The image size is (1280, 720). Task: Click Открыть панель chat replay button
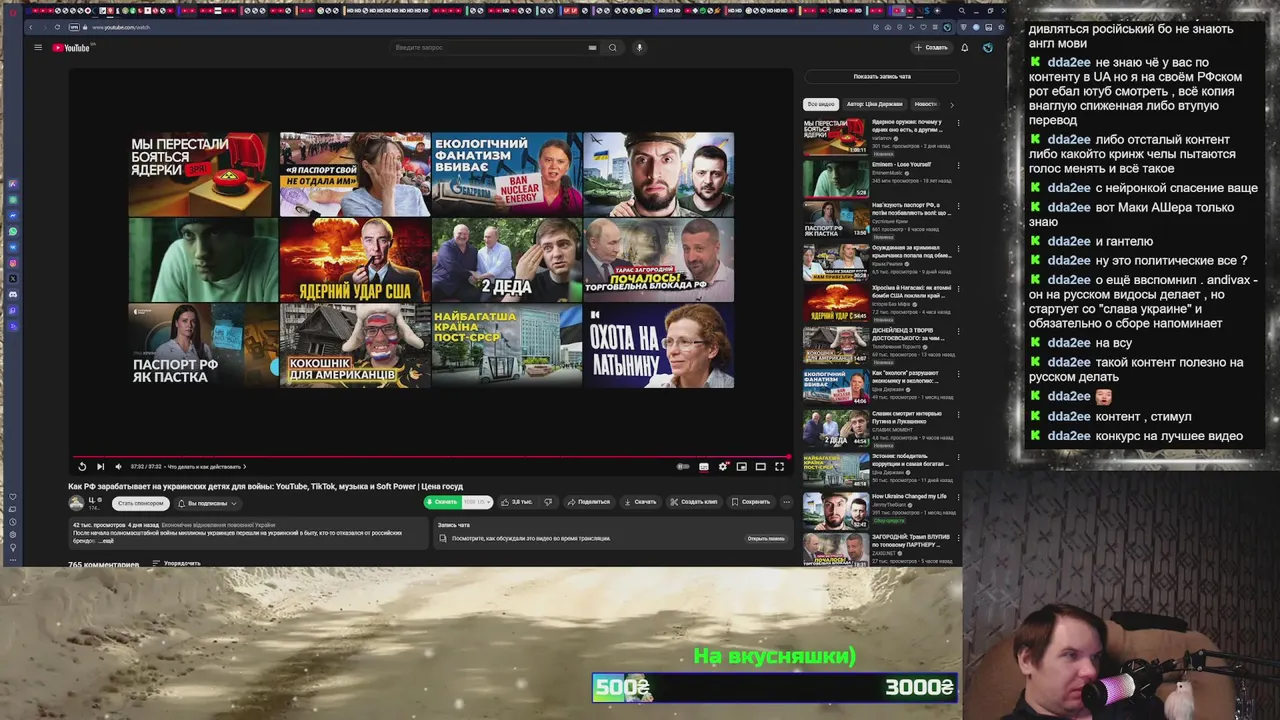(766, 538)
